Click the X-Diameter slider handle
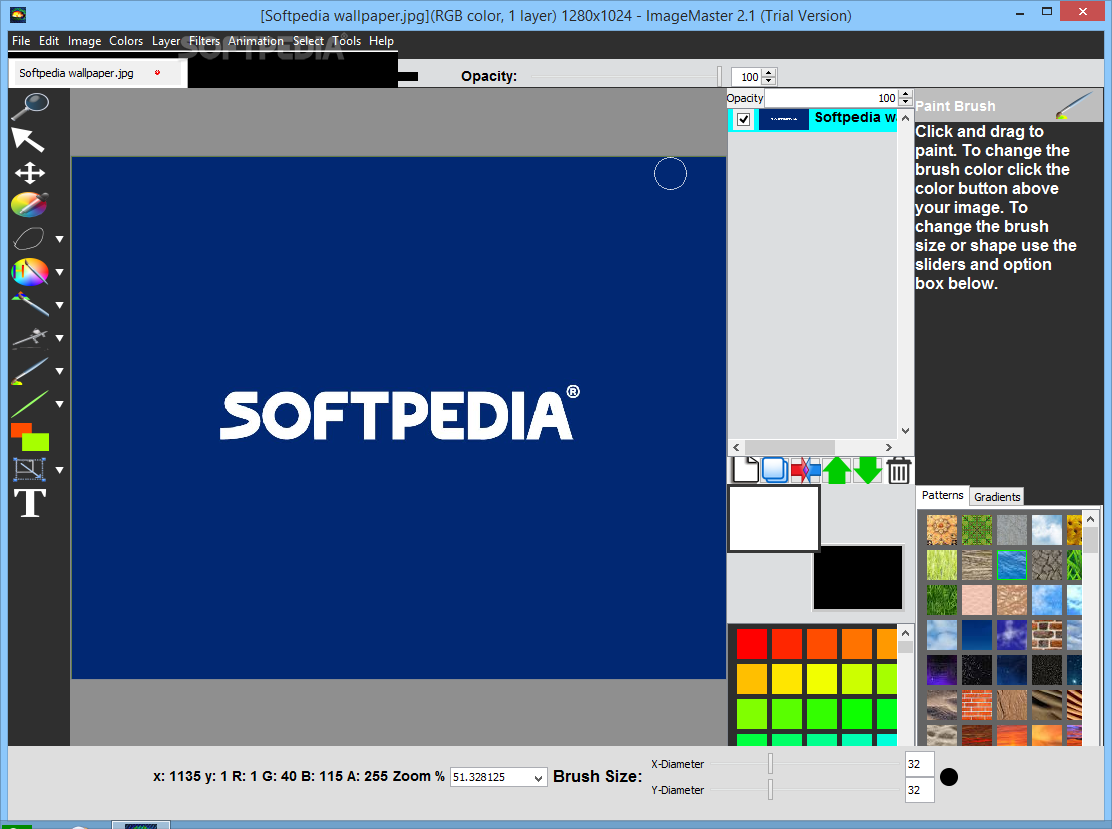This screenshot has width=1112, height=829. point(770,764)
